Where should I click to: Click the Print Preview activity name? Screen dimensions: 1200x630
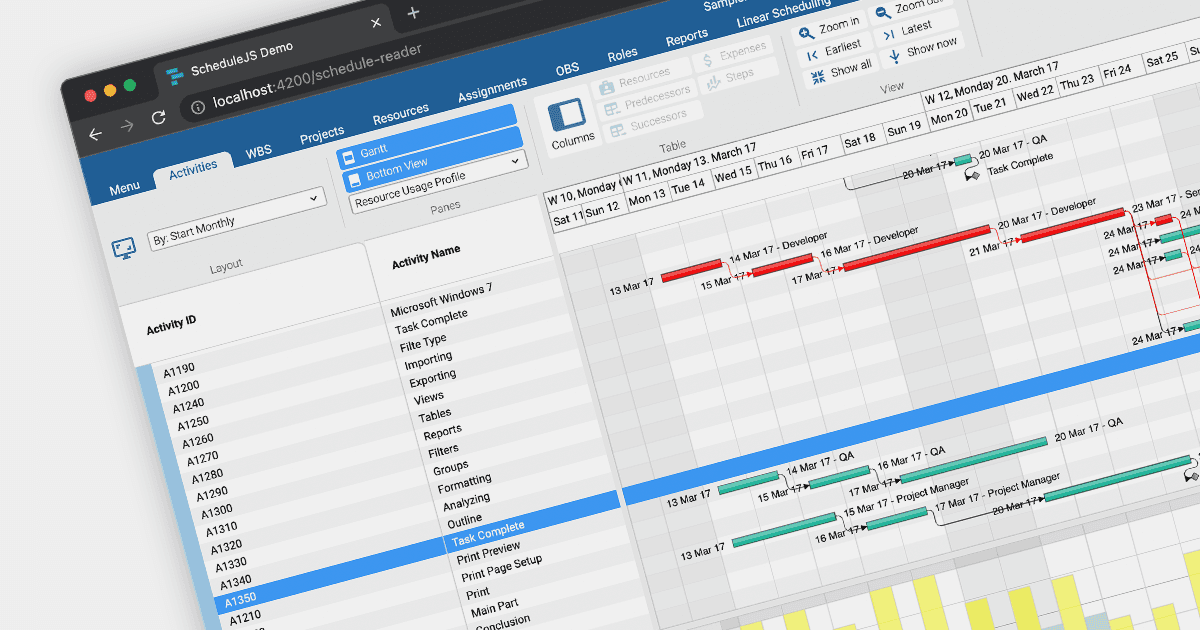[489, 552]
